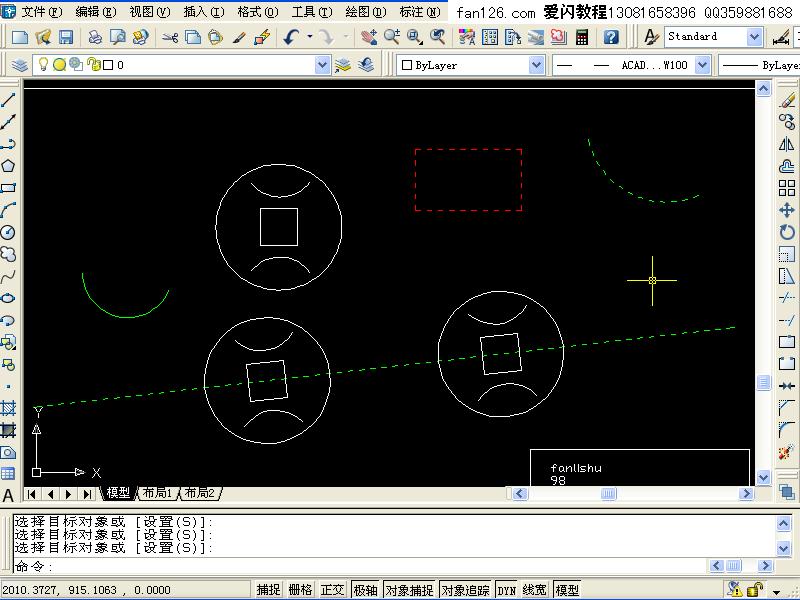Click the drawing area scroll down arrow
Screen dimensions: 800x600
[763, 478]
